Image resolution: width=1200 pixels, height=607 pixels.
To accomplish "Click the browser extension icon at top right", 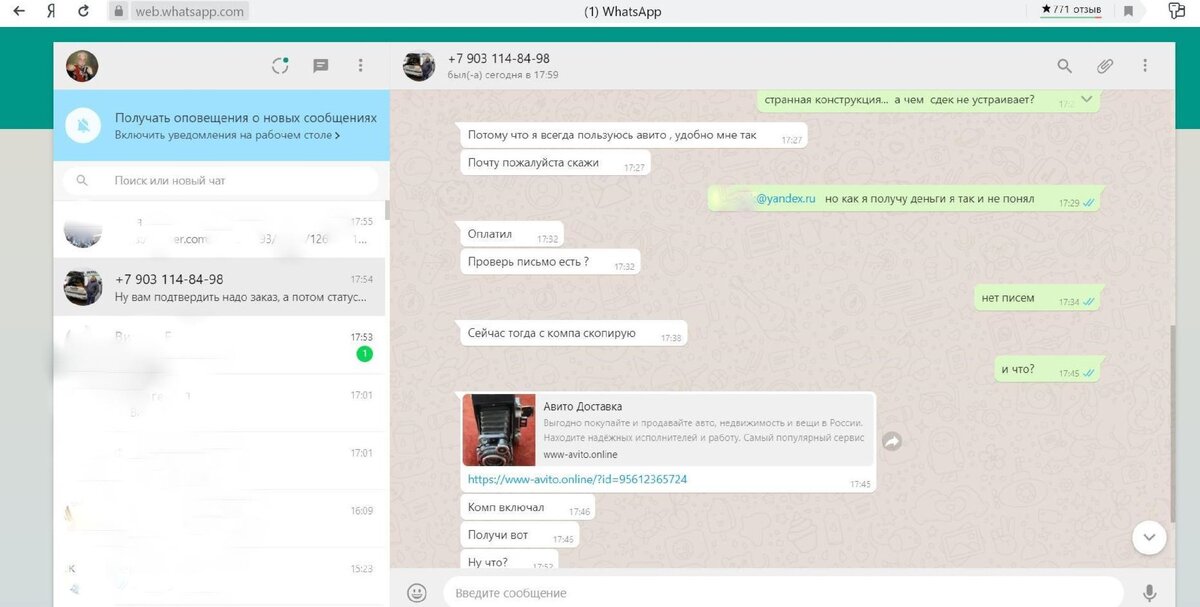I will (x=1177, y=12).
